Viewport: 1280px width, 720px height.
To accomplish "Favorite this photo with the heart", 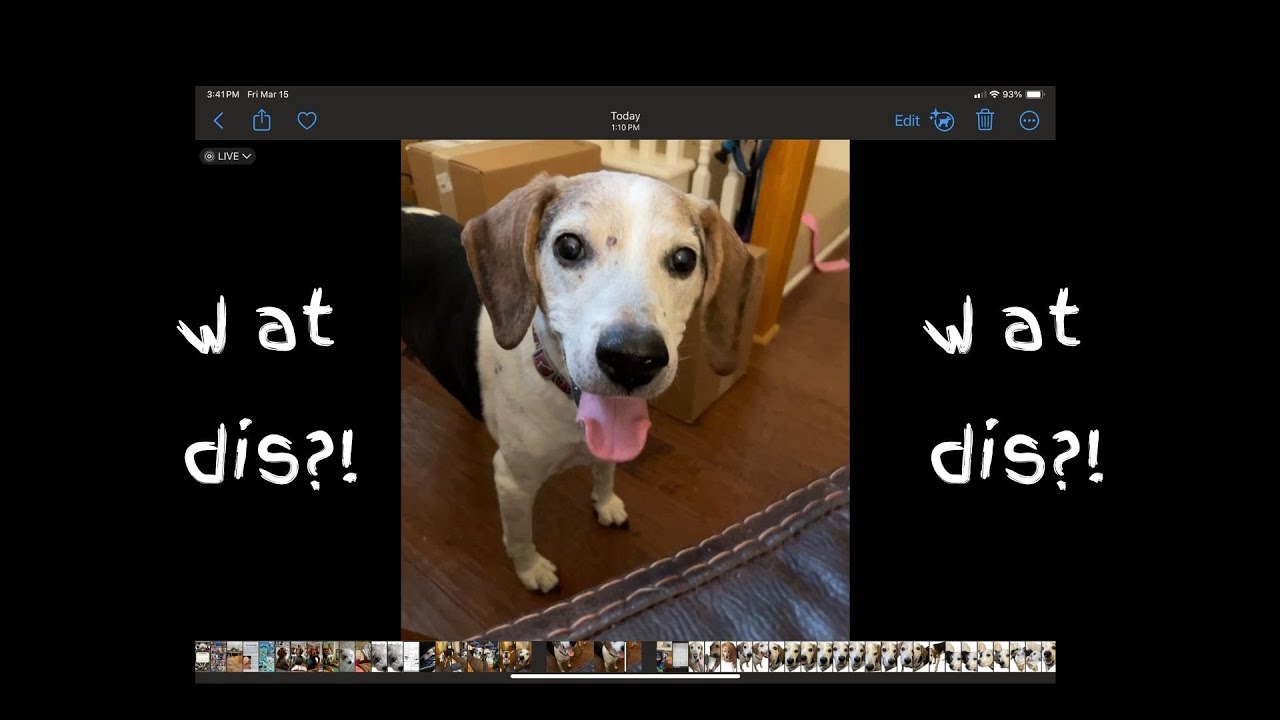I will coord(307,121).
